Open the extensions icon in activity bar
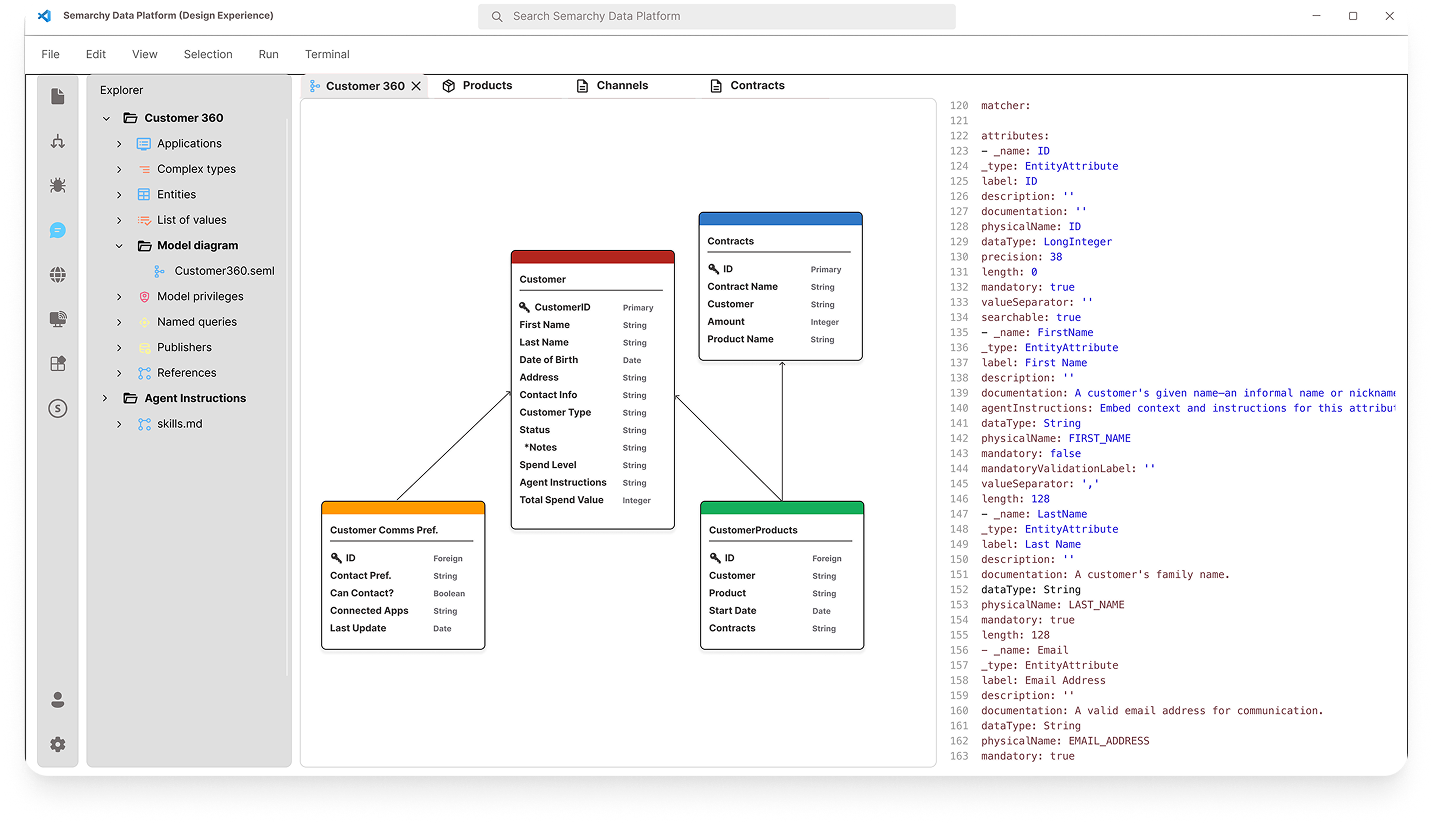1432x824 pixels. click(58, 364)
